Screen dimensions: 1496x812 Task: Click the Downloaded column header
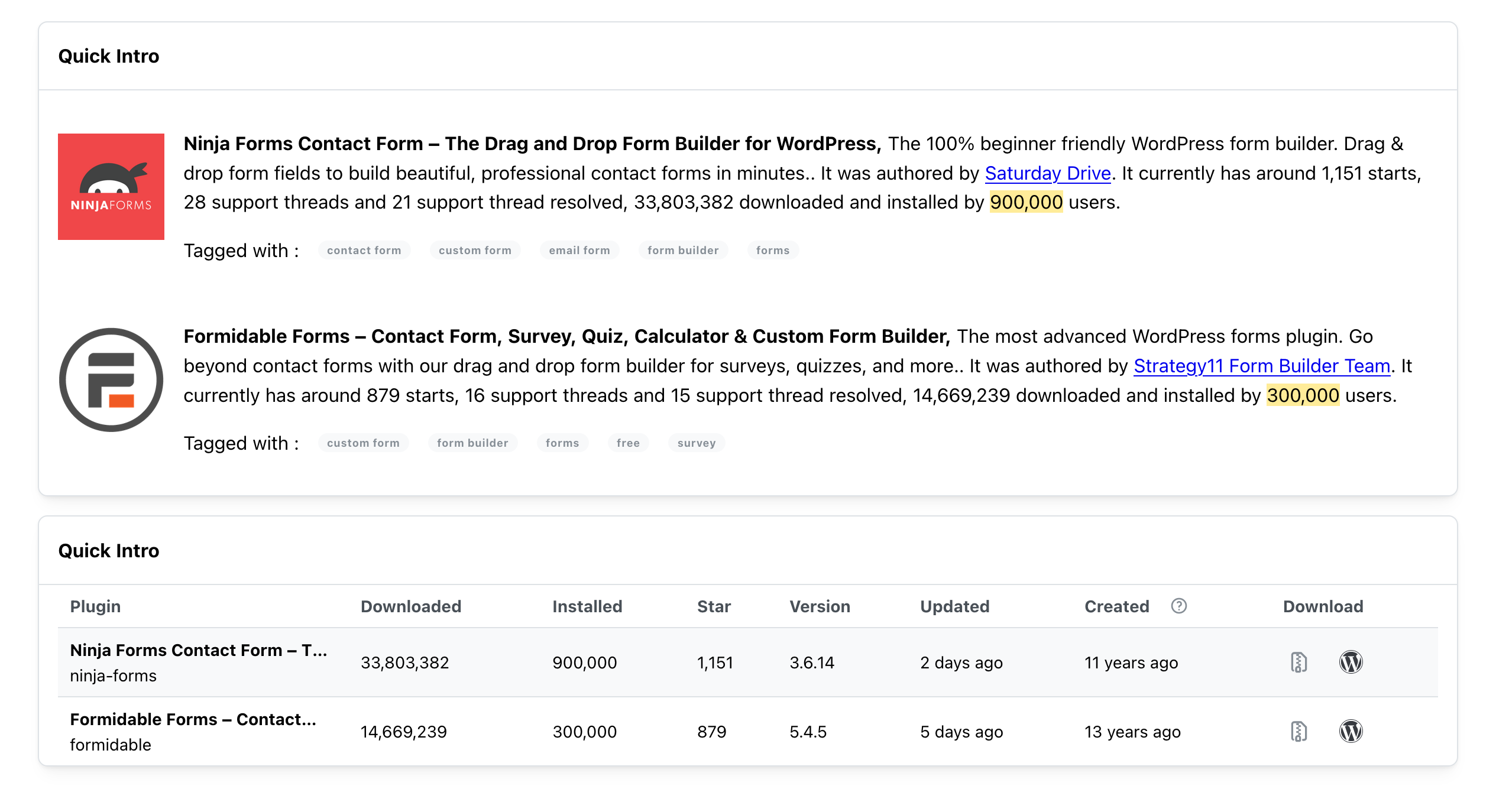point(411,606)
